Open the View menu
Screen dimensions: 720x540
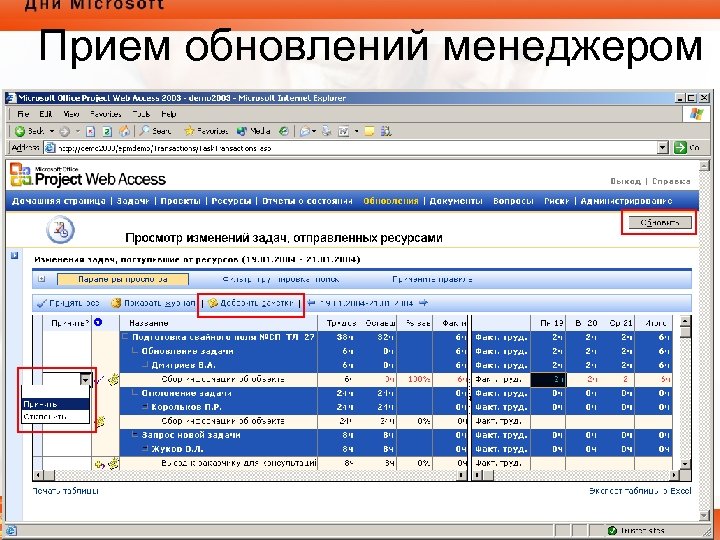click(71, 114)
